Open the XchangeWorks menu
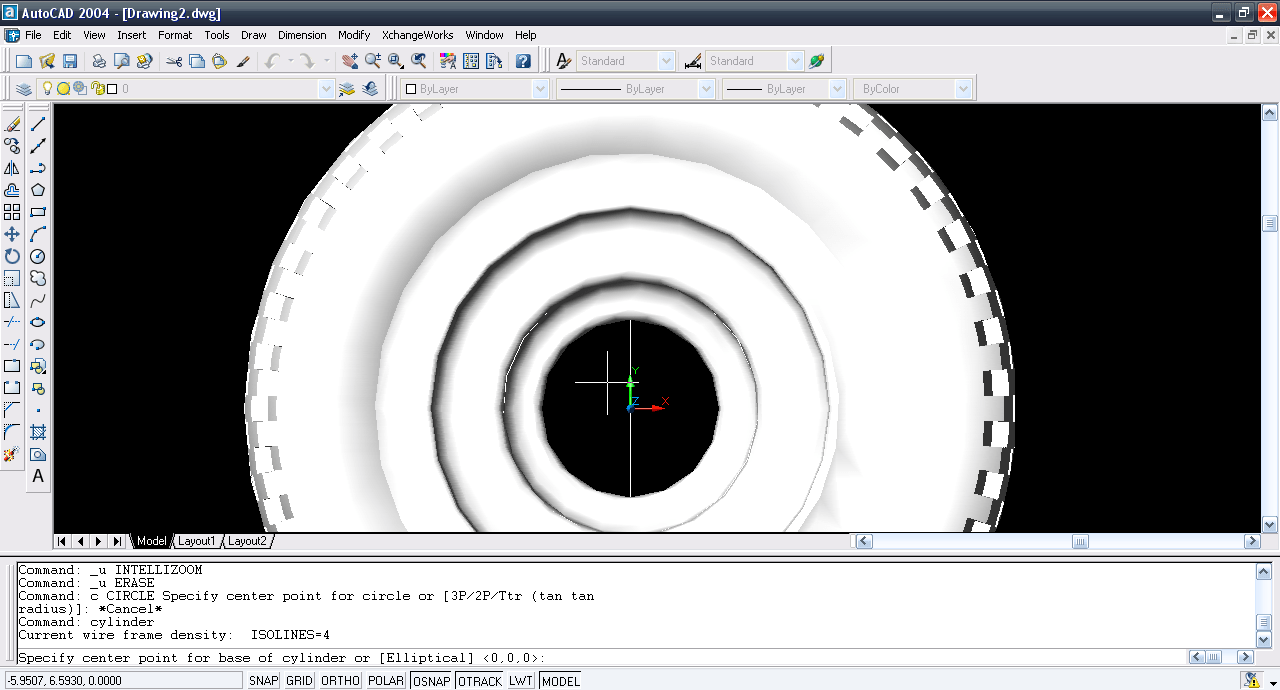This screenshot has width=1280, height=690. (418, 35)
